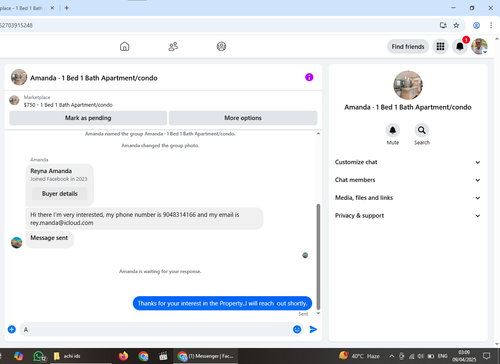
Task: Click the Mute bell icon in chat panel
Action: pos(393,130)
